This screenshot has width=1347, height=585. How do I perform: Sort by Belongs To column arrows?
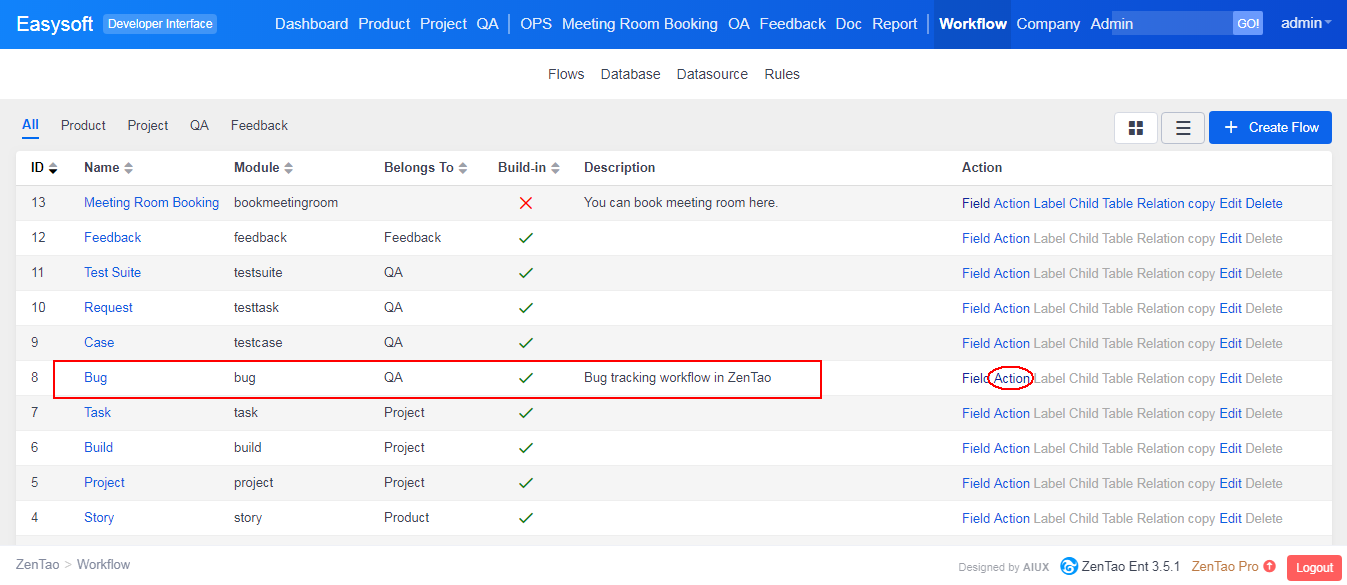(x=463, y=168)
